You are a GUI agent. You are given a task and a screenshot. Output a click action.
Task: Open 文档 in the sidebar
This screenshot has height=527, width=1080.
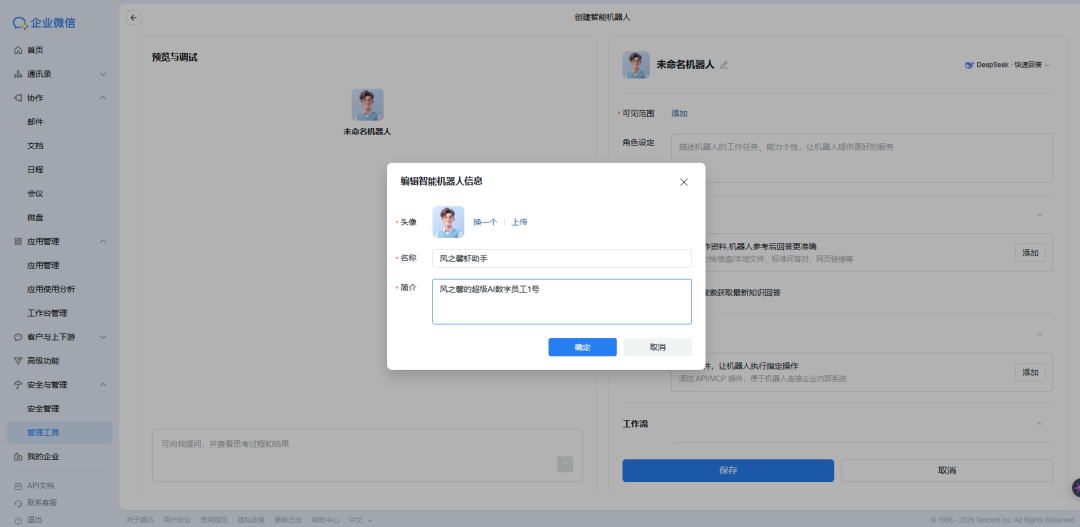coord(36,146)
